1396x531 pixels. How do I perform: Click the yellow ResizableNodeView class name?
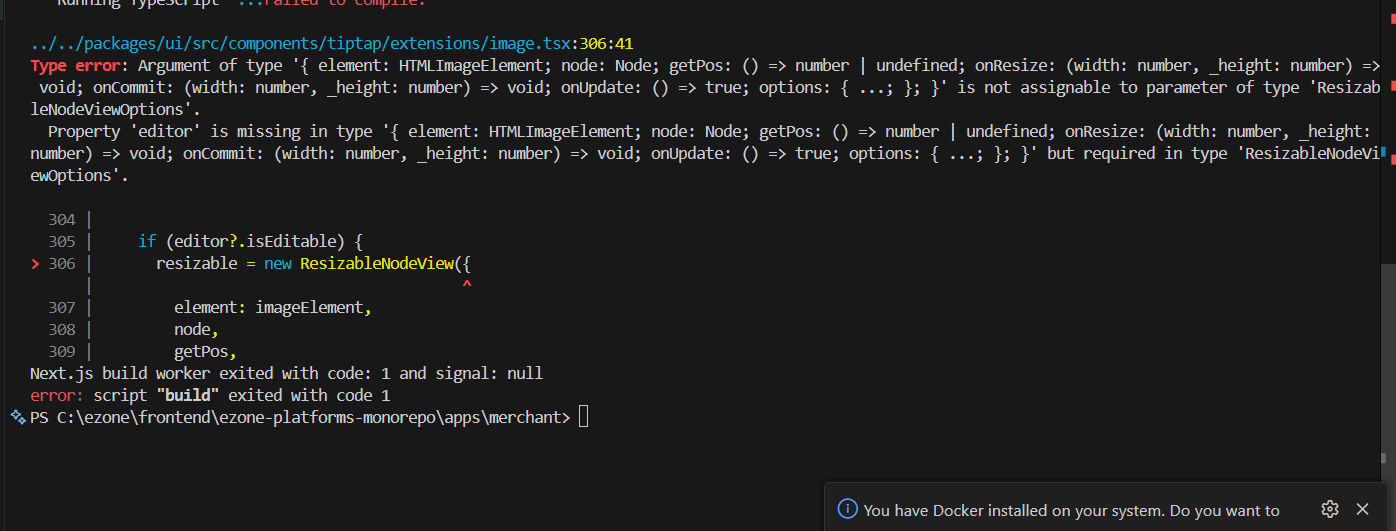pyautogui.click(x=377, y=264)
